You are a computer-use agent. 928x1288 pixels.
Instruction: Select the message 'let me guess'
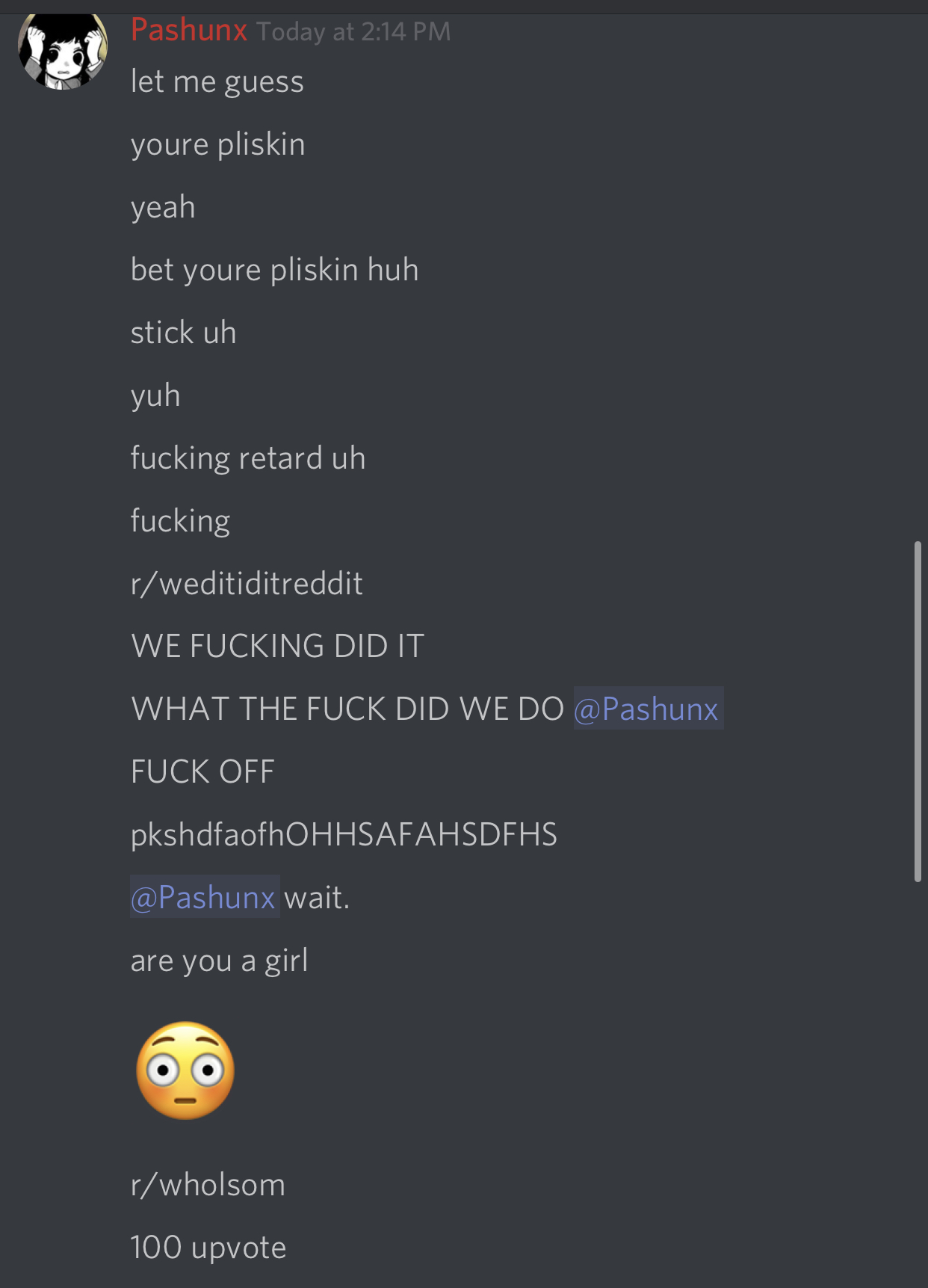(x=217, y=81)
